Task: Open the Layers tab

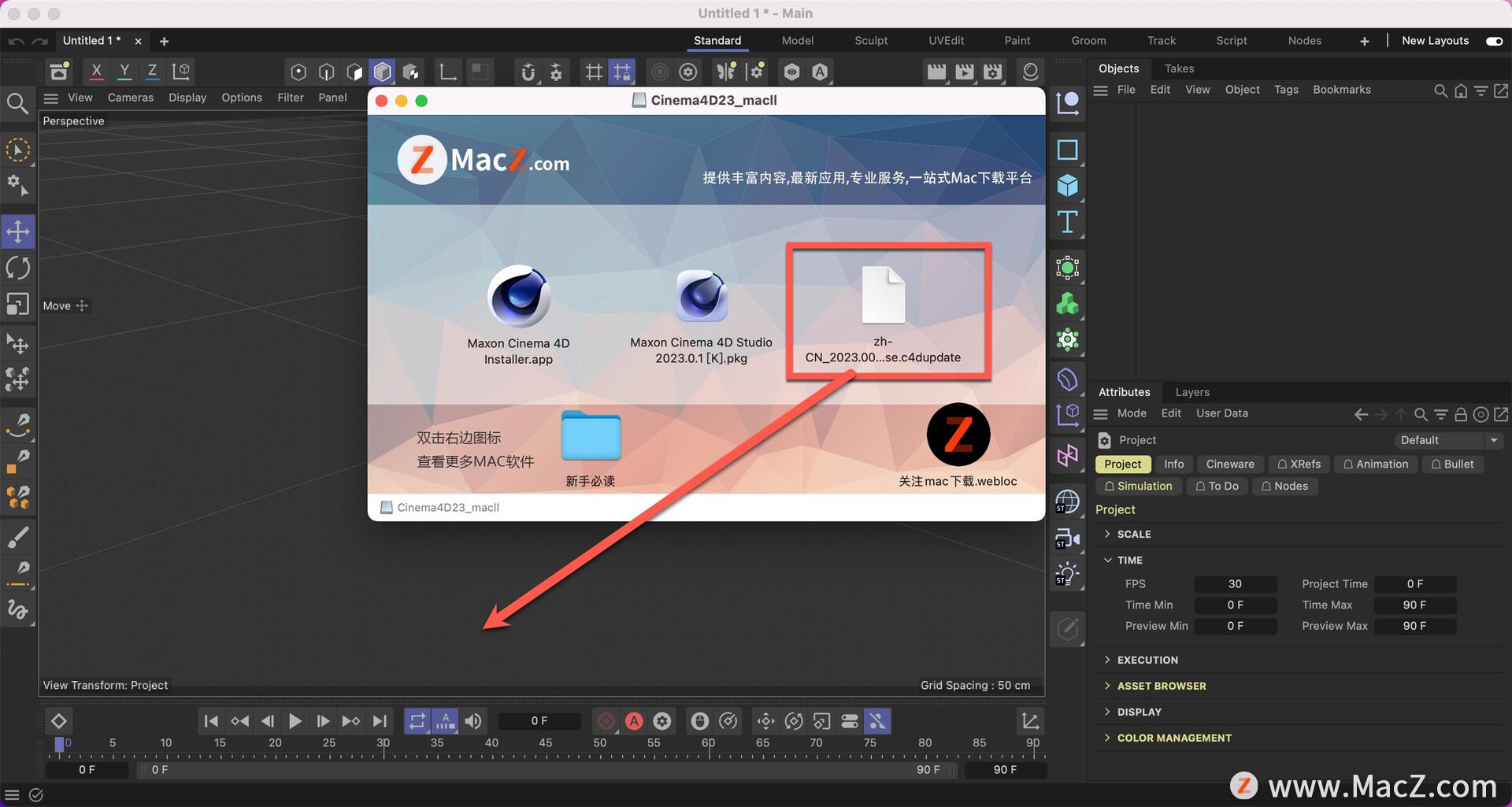Action: [x=1192, y=392]
